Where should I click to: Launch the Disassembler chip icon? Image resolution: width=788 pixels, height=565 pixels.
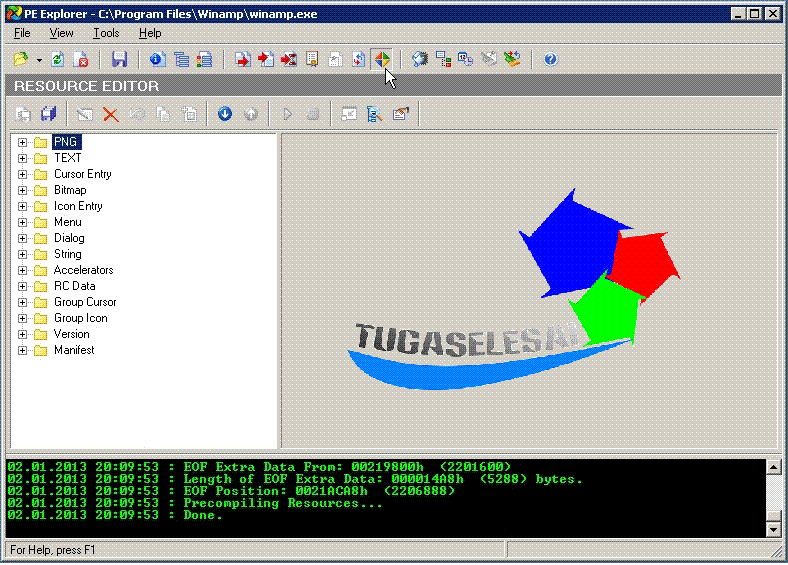pyautogui.click(x=420, y=59)
